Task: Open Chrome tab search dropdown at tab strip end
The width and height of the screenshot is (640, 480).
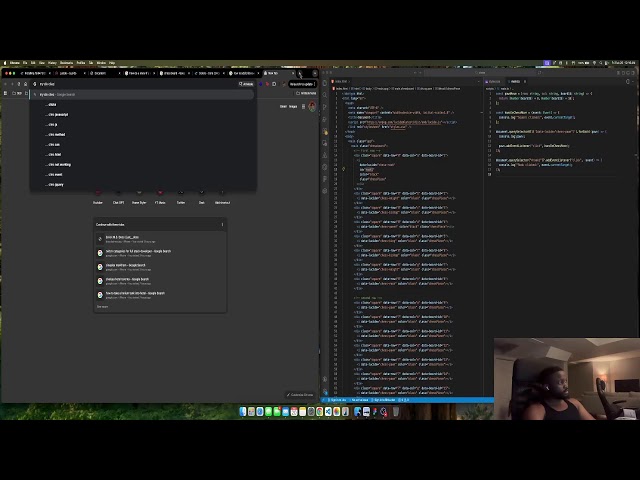Action: point(315,73)
